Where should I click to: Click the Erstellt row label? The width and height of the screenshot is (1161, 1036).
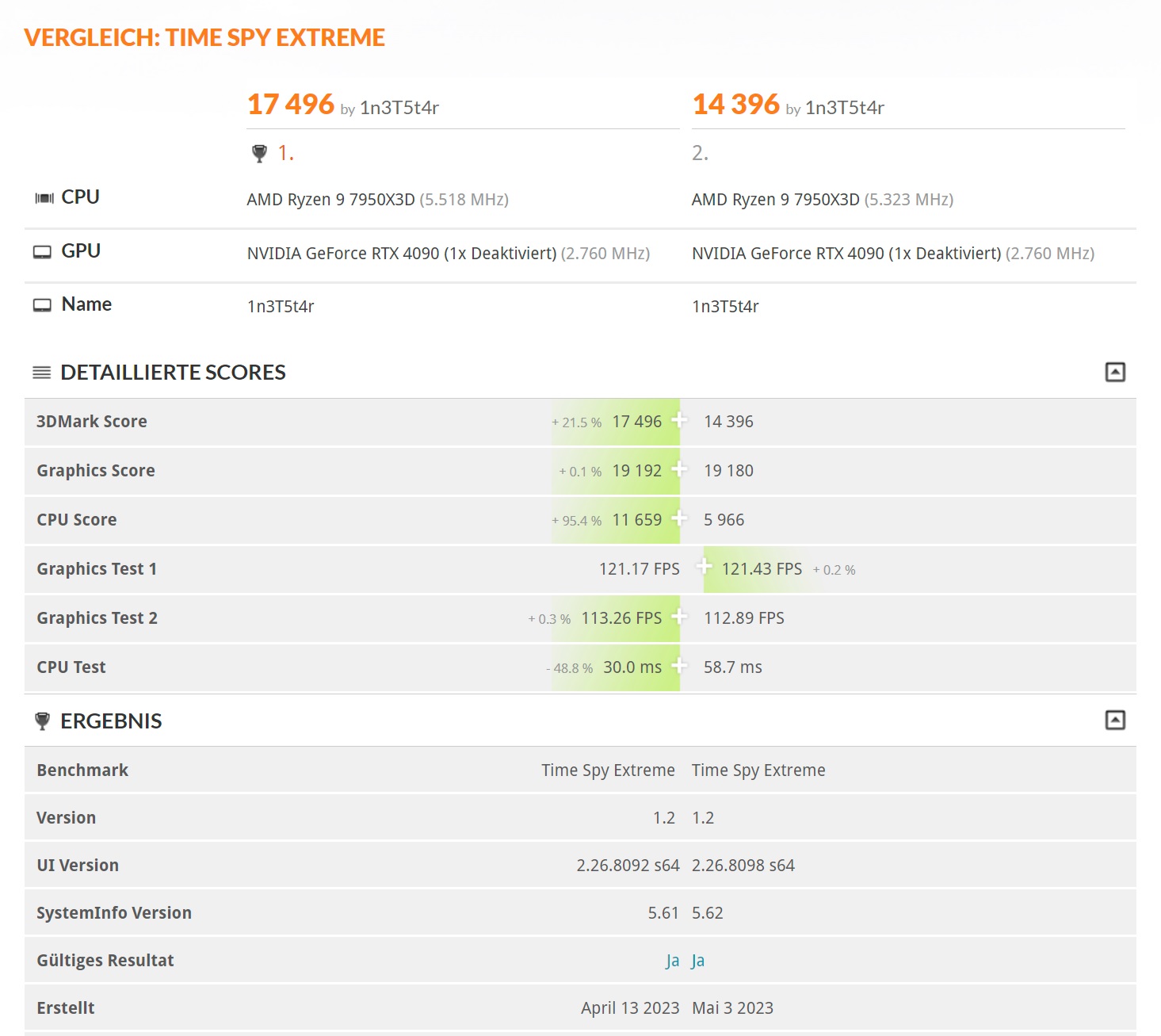(66, 1008)
